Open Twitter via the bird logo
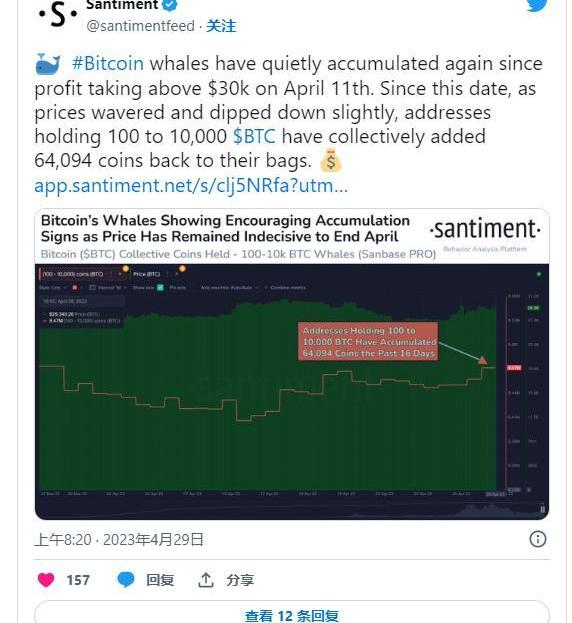Viewport: 572px width, 623px height. coord(537,5)
